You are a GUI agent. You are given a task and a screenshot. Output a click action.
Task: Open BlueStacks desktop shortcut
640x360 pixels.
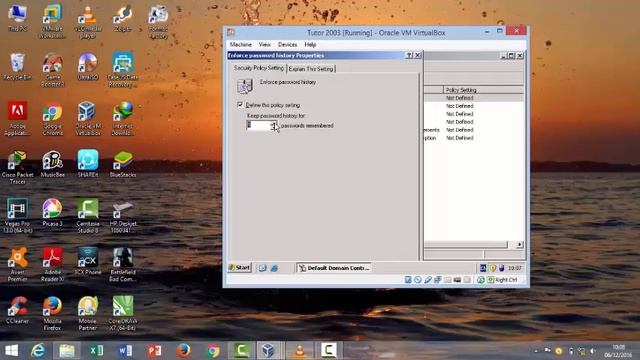click(122, 164)
